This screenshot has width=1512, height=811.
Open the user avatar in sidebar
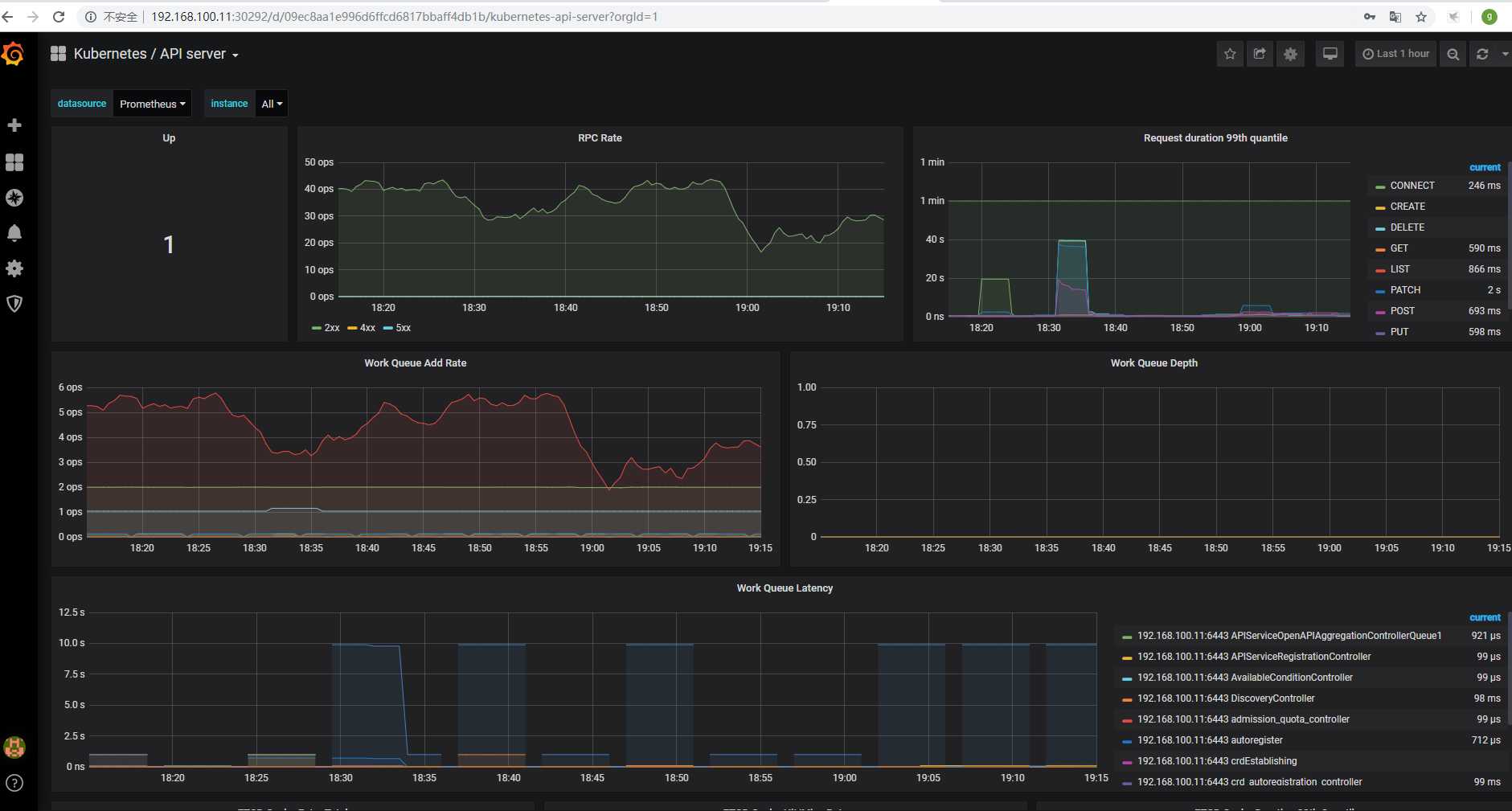[14, 748]
